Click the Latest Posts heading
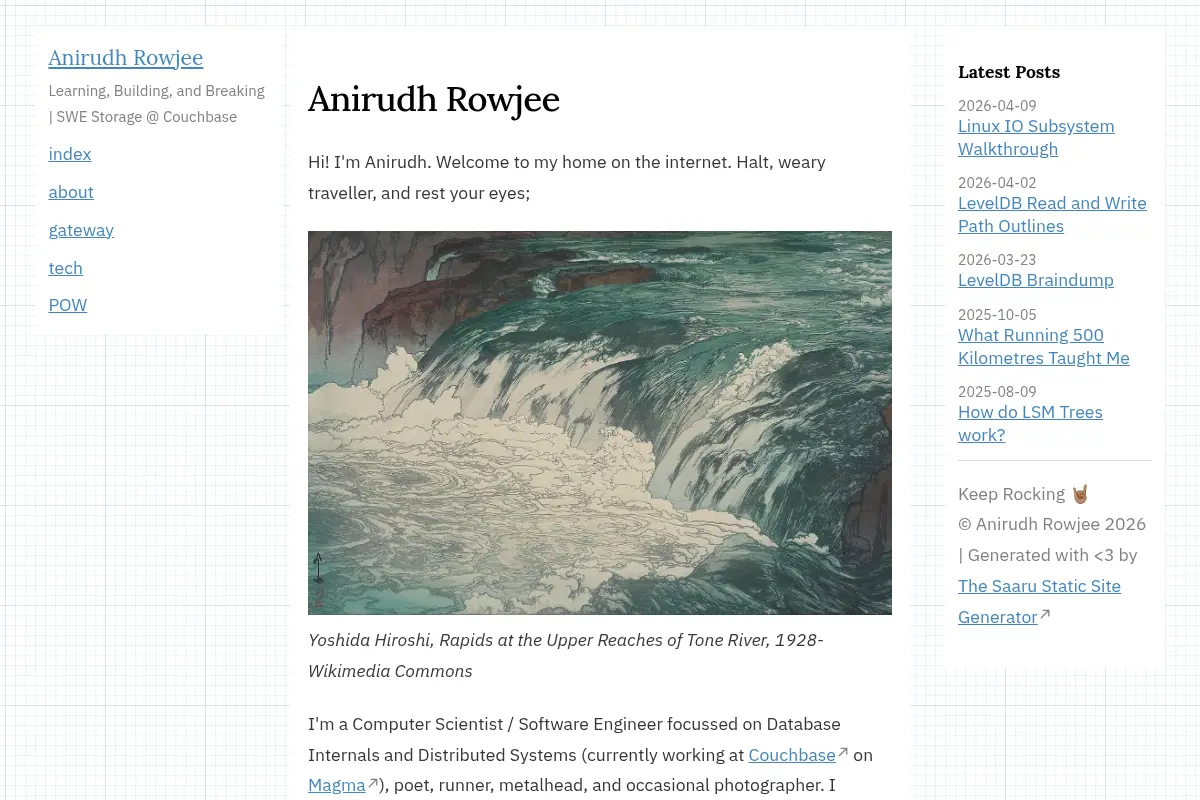1200x800 pixels. point(1009,72)
